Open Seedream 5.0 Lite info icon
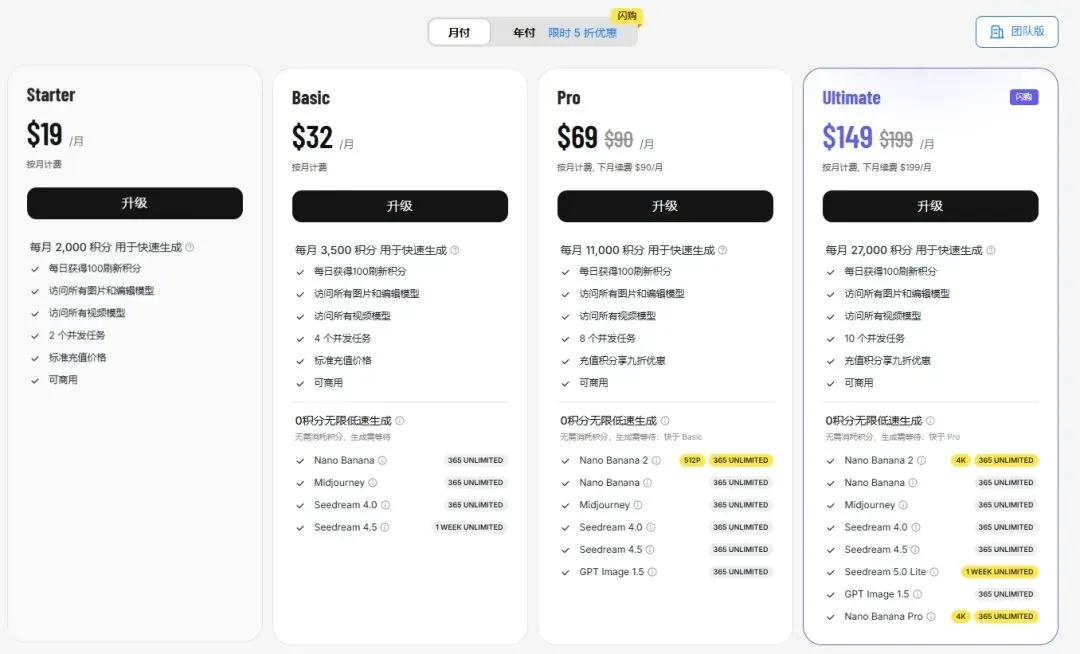This screenshot has width=1080, height=654. tap(934, 572)
